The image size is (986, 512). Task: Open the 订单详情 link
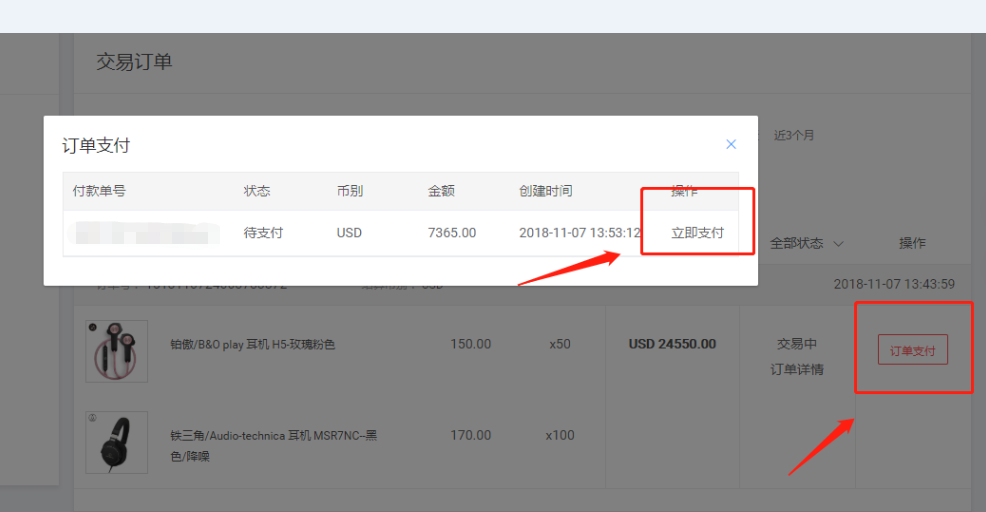click(x=796, y=369)
